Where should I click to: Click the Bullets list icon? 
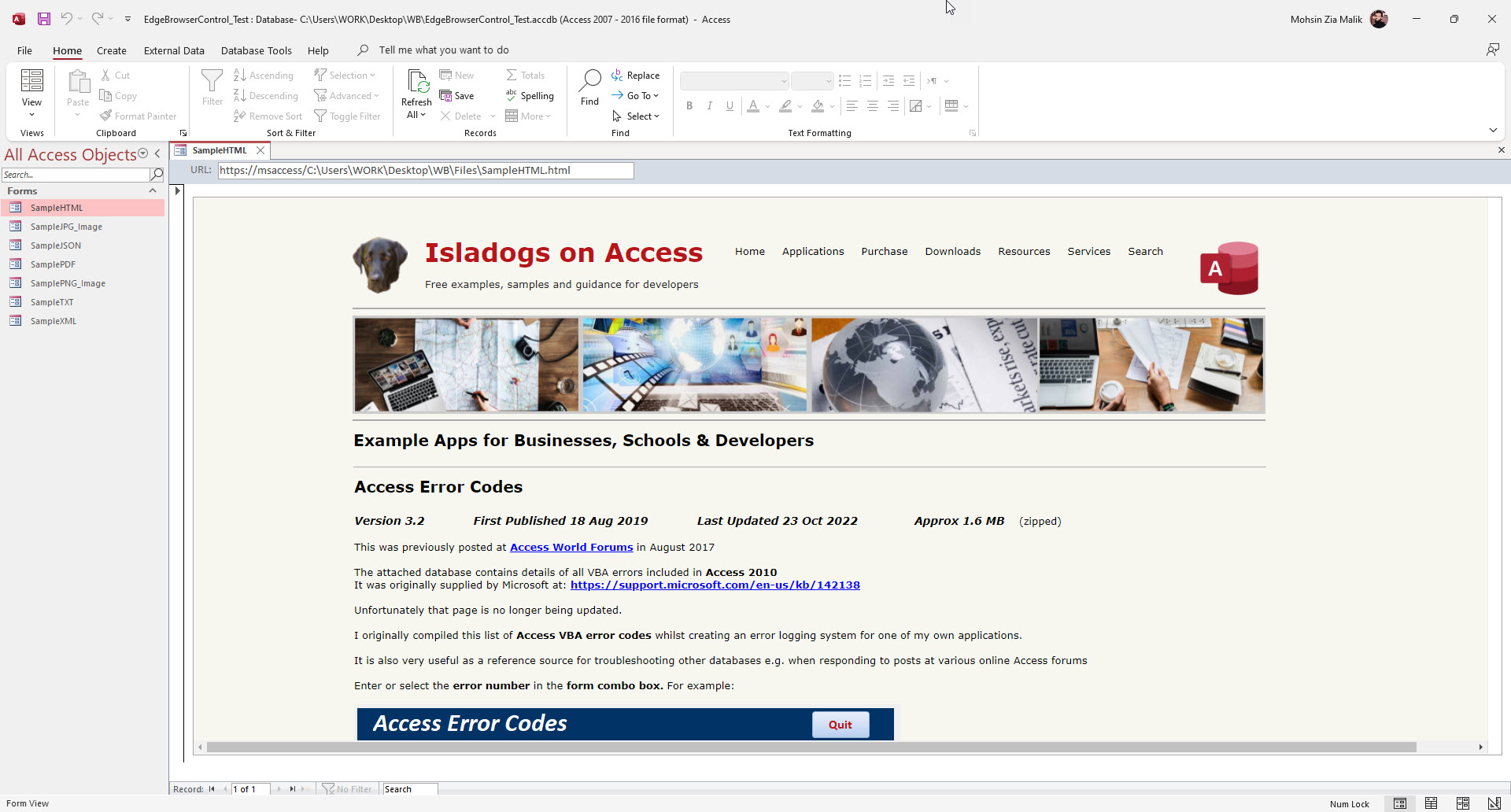[844, 81]
